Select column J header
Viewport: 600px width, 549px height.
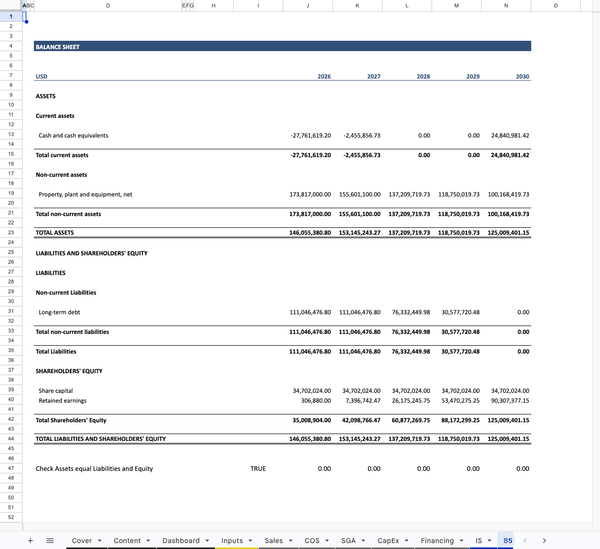pyautogui.click(x=307, y=6)
